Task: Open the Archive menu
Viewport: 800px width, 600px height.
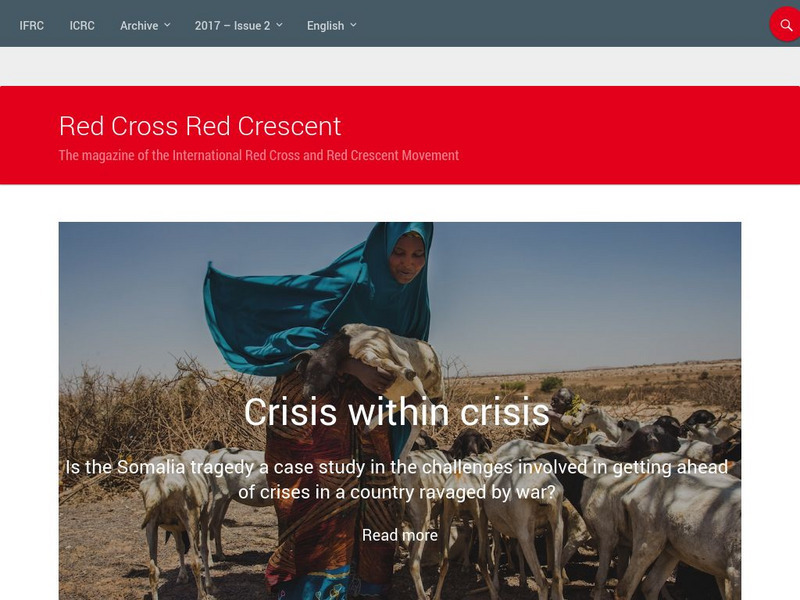Action: [x=145, y=26]
